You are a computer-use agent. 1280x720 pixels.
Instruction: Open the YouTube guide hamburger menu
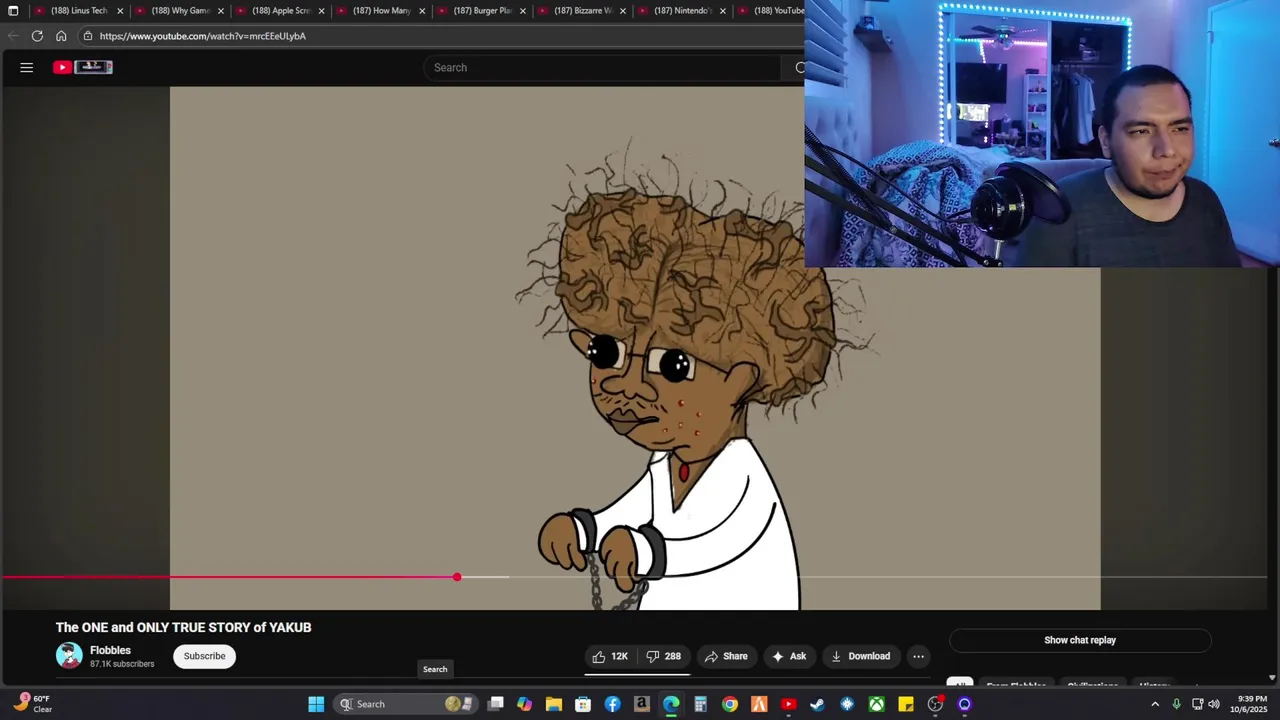point(27,67)
